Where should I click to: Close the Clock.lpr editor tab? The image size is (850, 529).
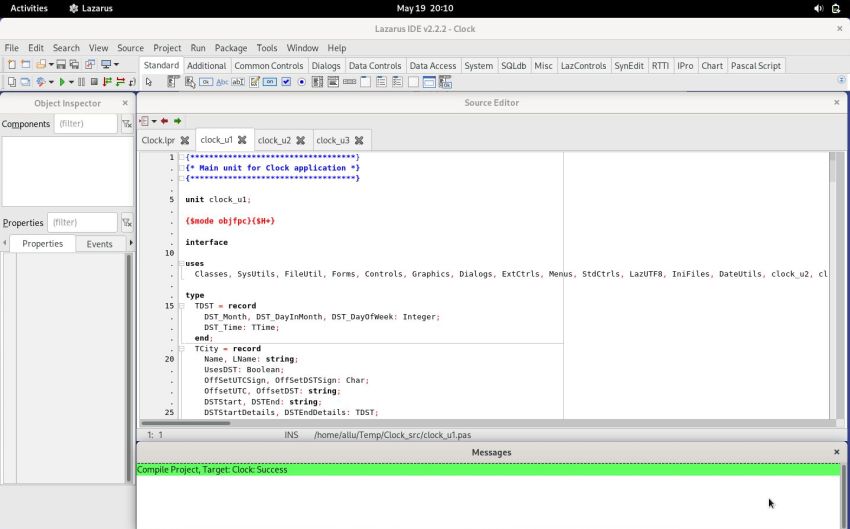click(x=185, y=140)
